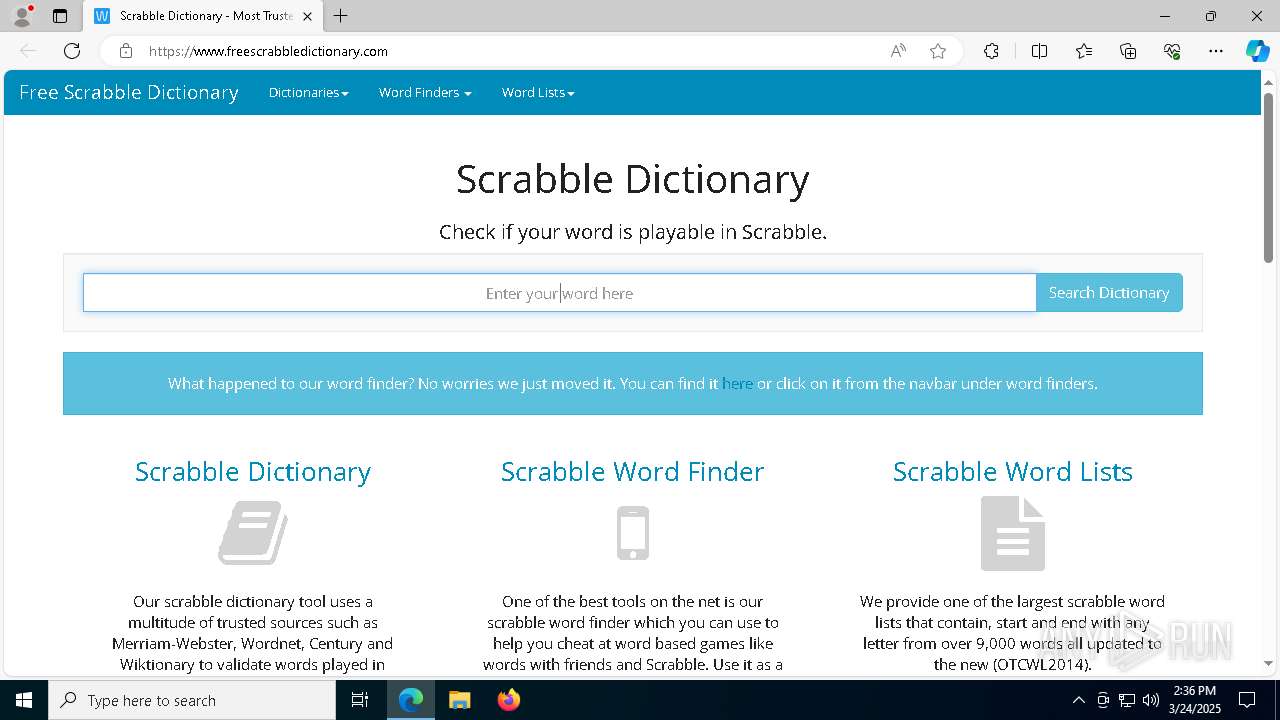Viewport: 1280px width, 720px height.
Task: Click the browser back arrow
Action: pyautogui.click(x=28, y=51)
